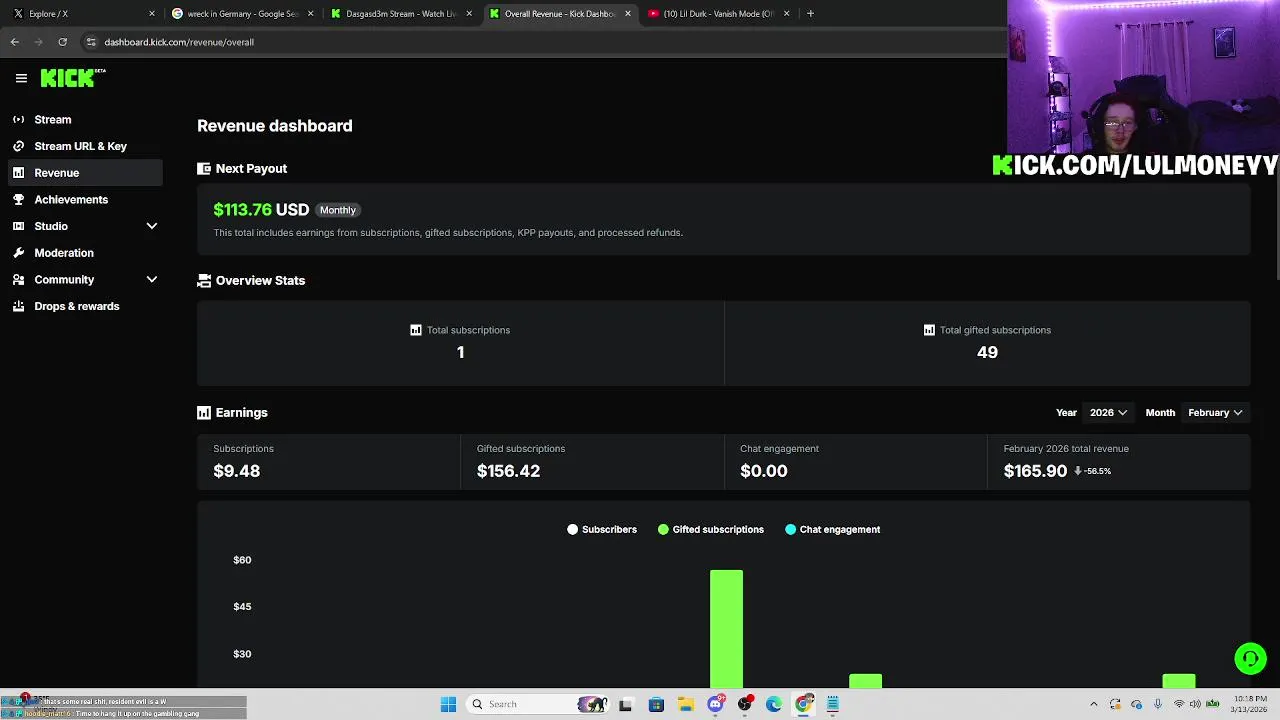Click the browser back arrow
Viewport: 1280px width, 720px height.
[x=15, y=42]
